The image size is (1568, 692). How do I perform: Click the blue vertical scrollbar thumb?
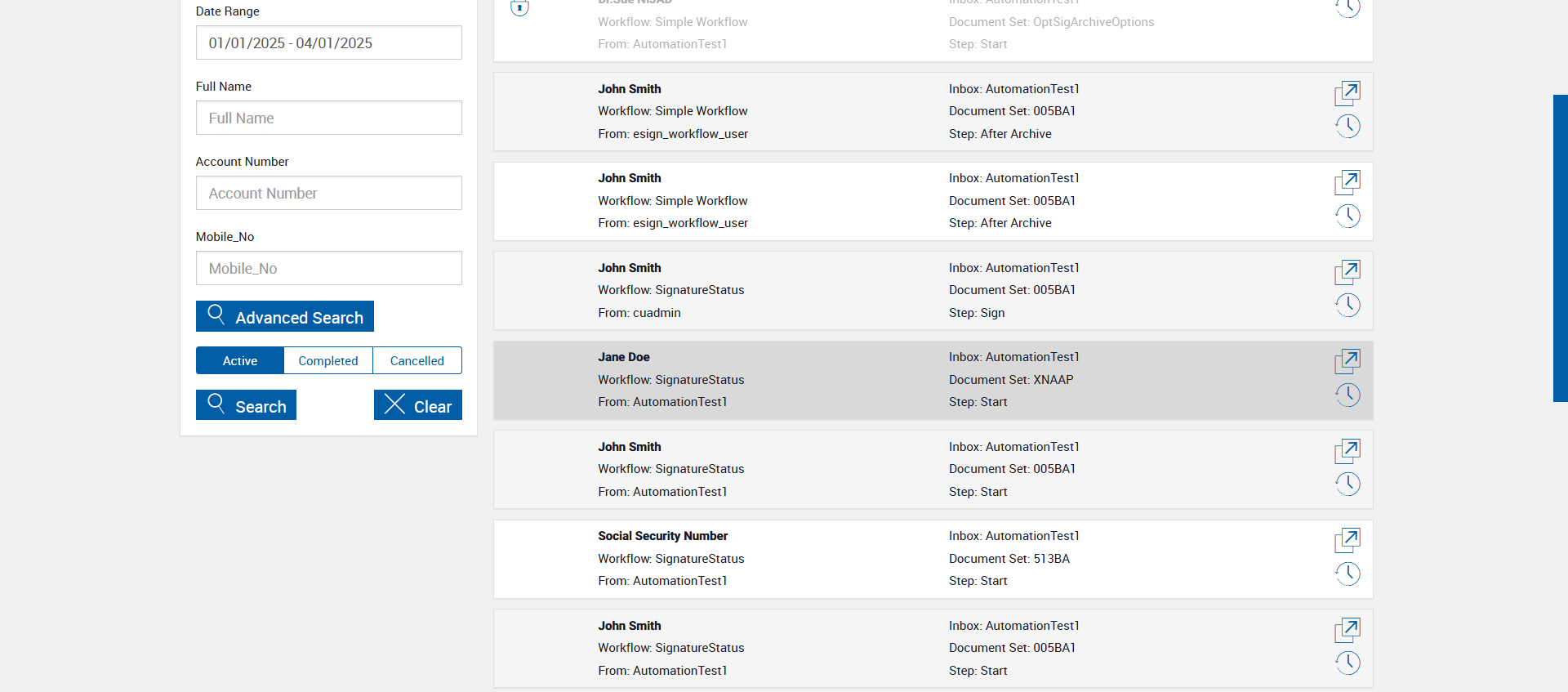pyautogui.click(x=1560, y=248)
